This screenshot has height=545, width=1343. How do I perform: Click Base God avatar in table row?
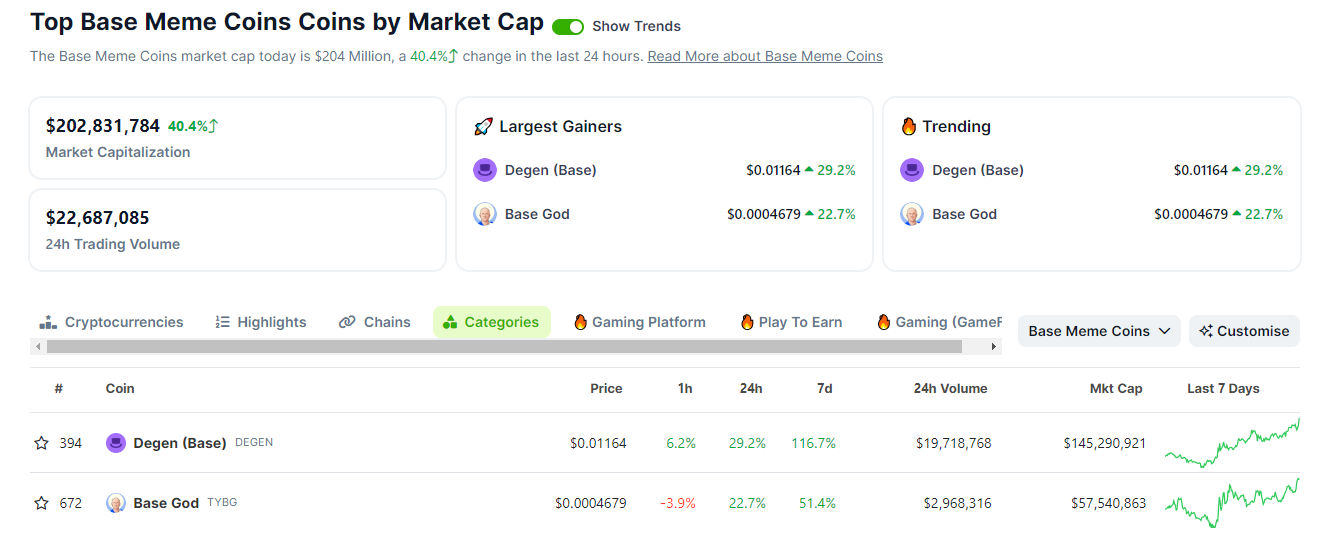pyautogui.click(x=116, y=503)
